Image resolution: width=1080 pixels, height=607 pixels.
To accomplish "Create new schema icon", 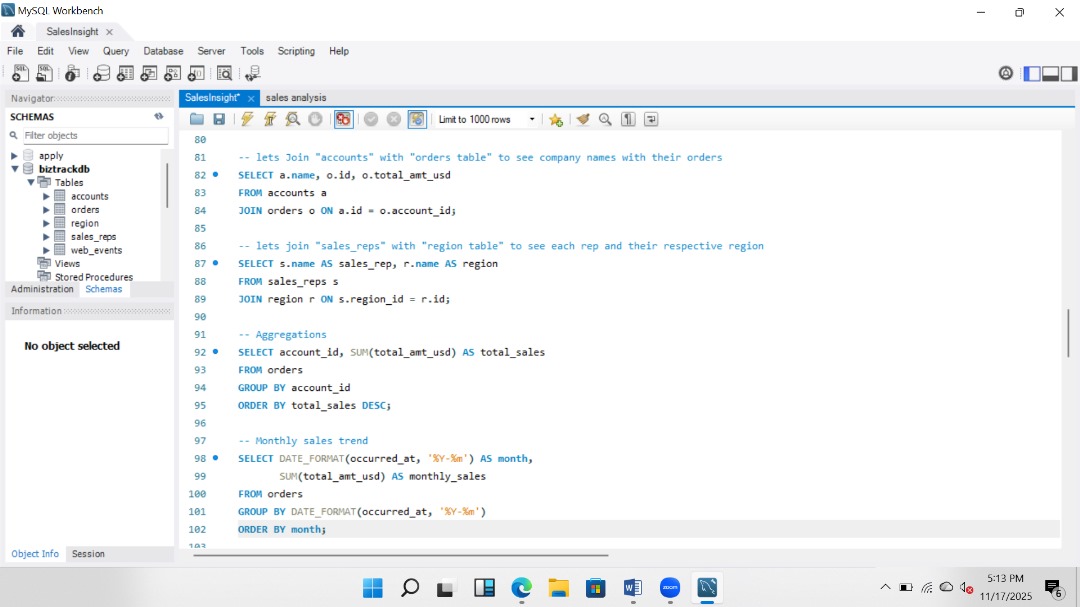I will coord(101,73).
